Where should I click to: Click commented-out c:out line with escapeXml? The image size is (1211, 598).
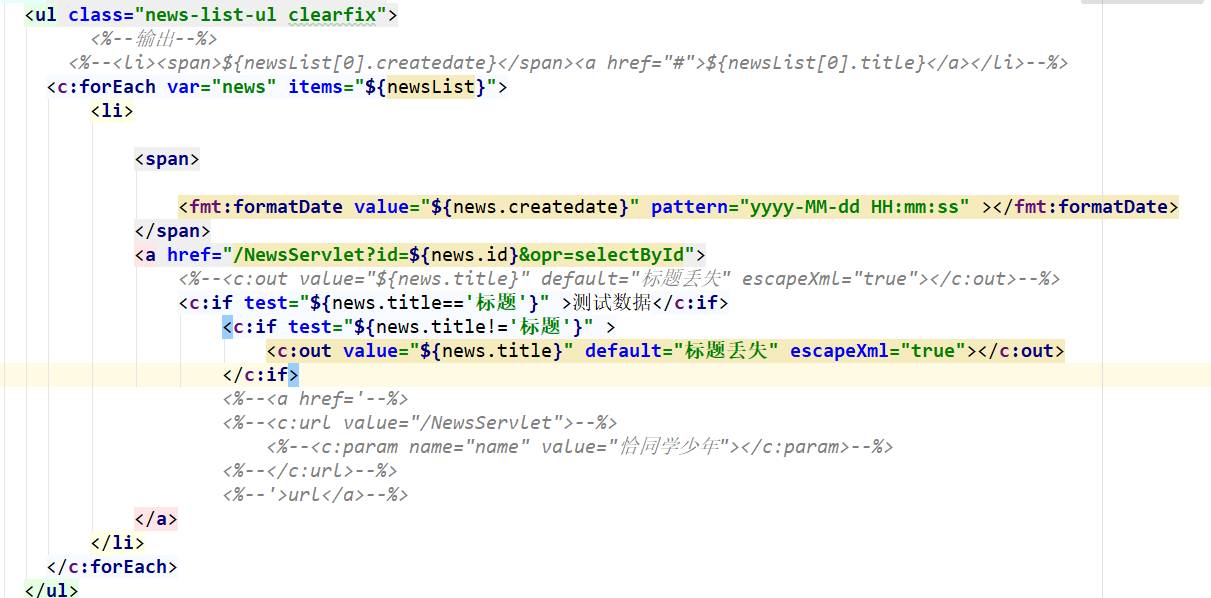click(x=620, y=279)
